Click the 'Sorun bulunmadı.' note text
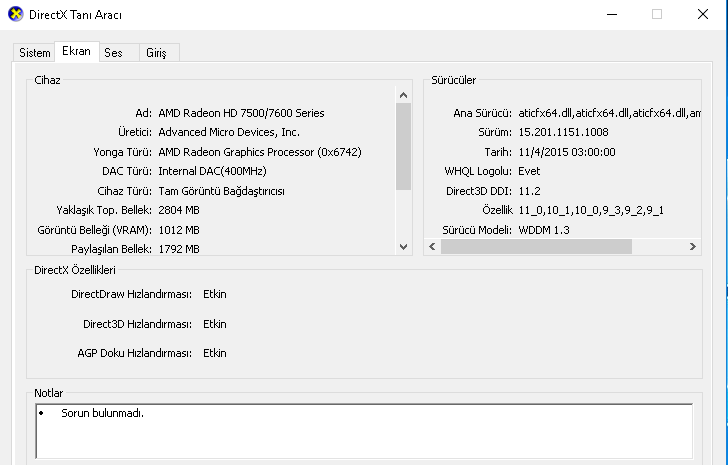Image resolution: width=728 pixels, height=465 pixels. coord(103,413)
